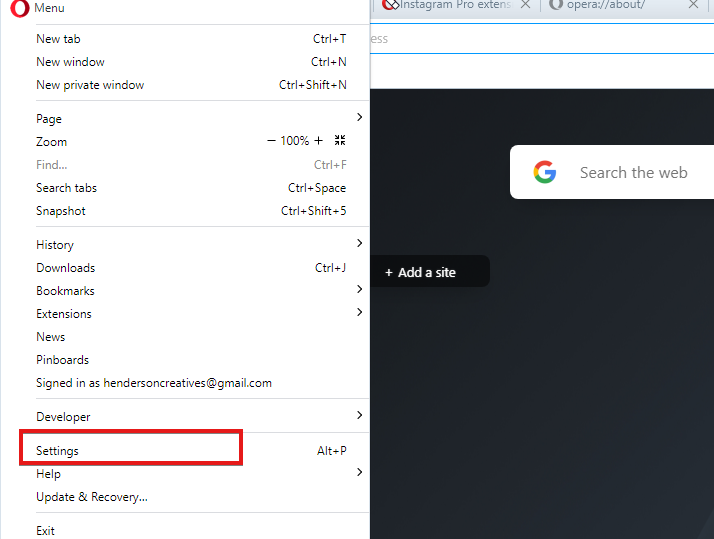This screenshot has height=539, width=714.
Task: Choose Exit to quit Opera
Action: click(x=191, y=530)
